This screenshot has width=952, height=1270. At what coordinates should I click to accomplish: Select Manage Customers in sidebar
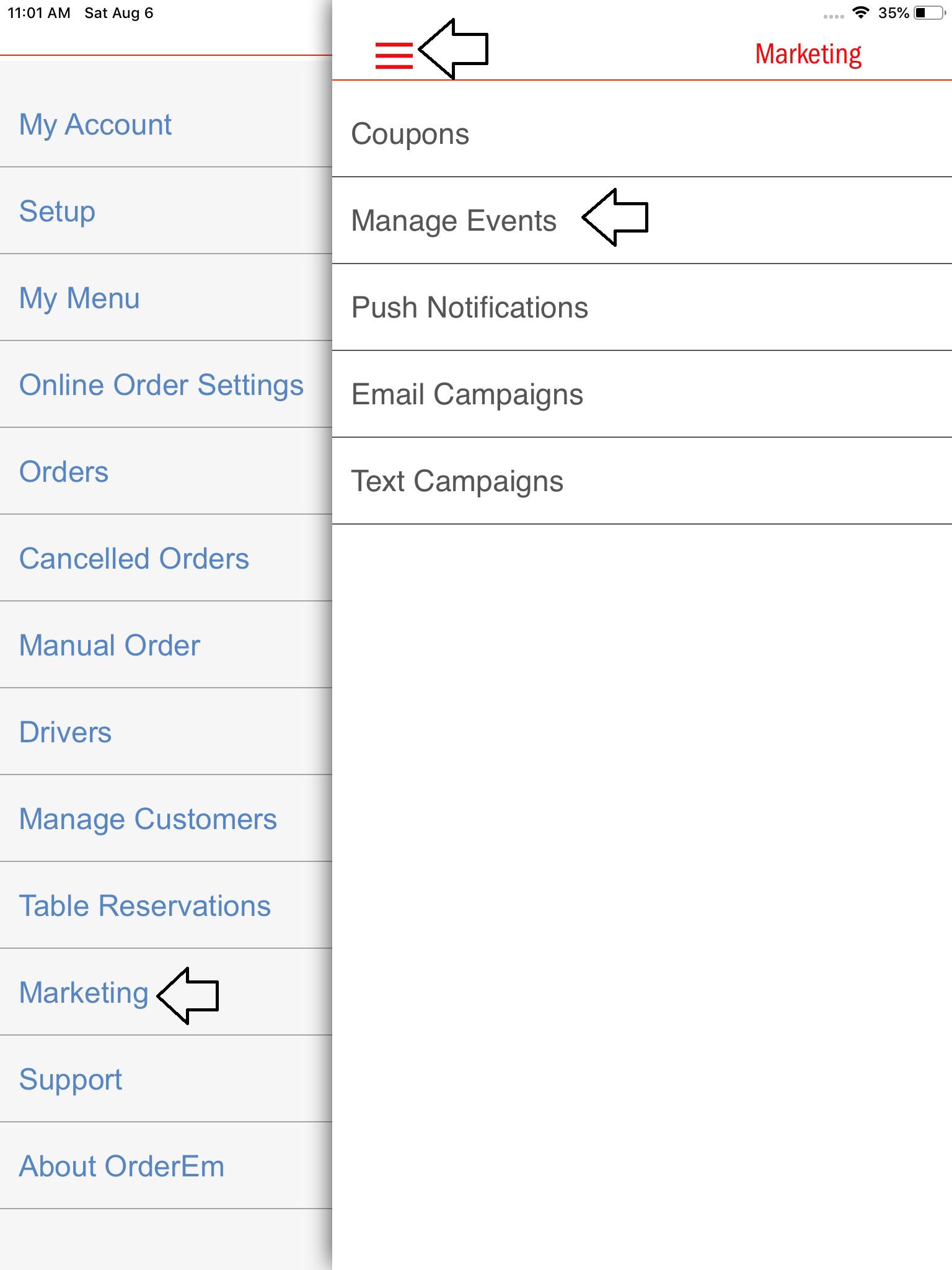click(x=148, y=819)
